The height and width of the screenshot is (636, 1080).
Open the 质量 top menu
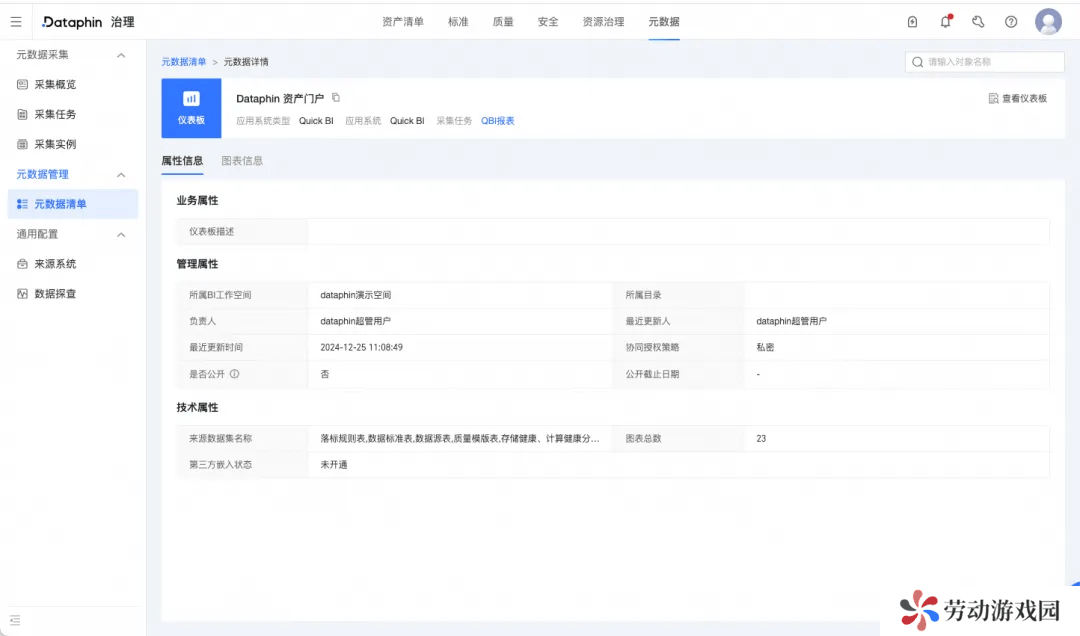(503, 22)
